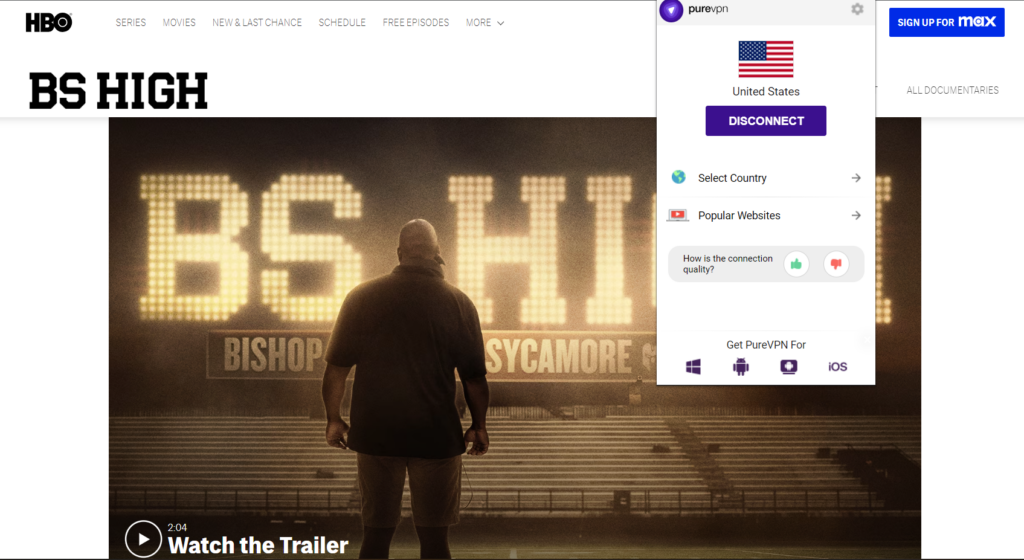This screenshot has width=1024, height=560.
Task: Click the HBO logo
Action: coord(48,22)
